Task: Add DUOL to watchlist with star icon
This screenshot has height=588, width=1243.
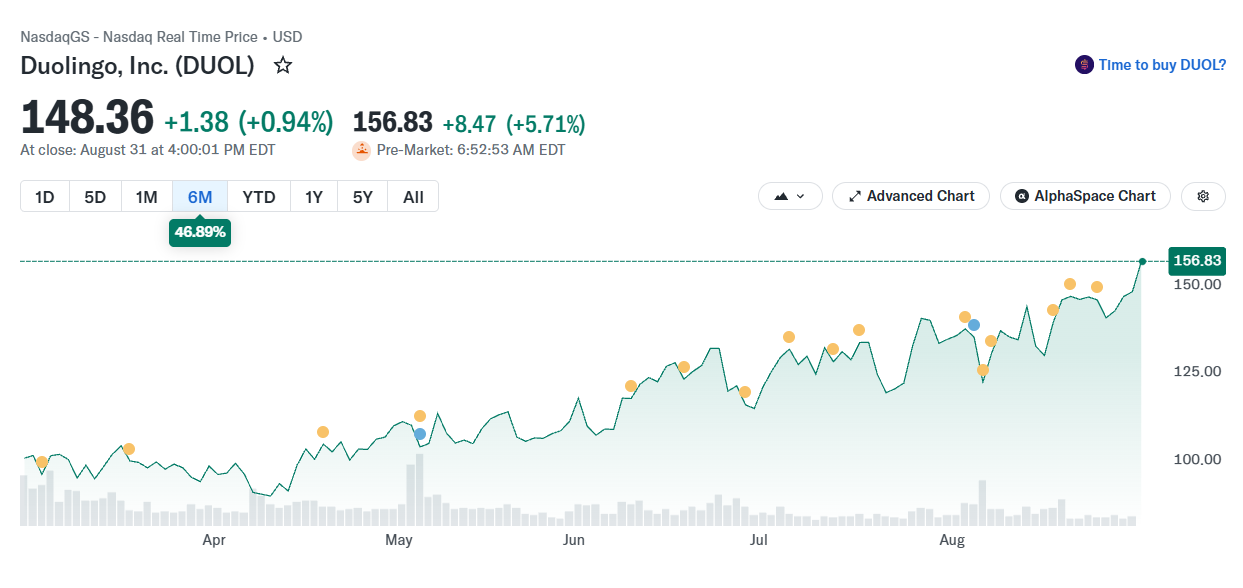Action: point(283,66)
